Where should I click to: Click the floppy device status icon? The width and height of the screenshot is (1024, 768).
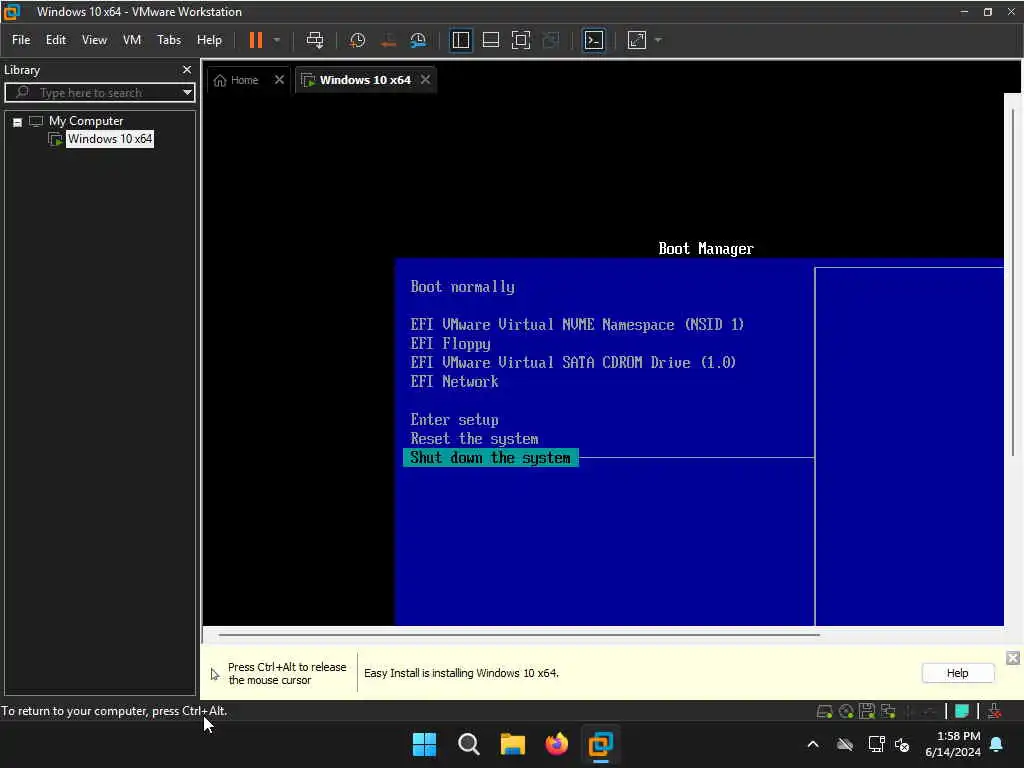[x=867, y=711]
